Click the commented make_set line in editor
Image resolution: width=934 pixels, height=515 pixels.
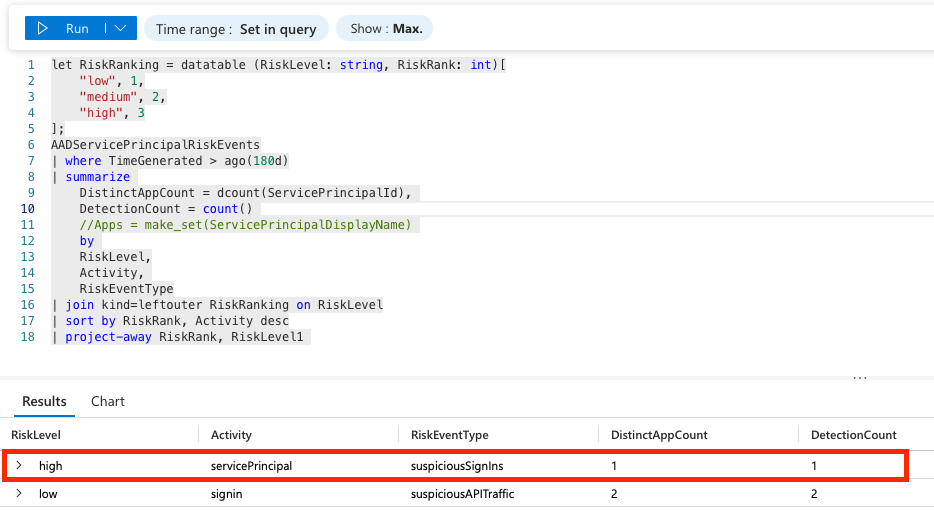[x=245, y=225]
